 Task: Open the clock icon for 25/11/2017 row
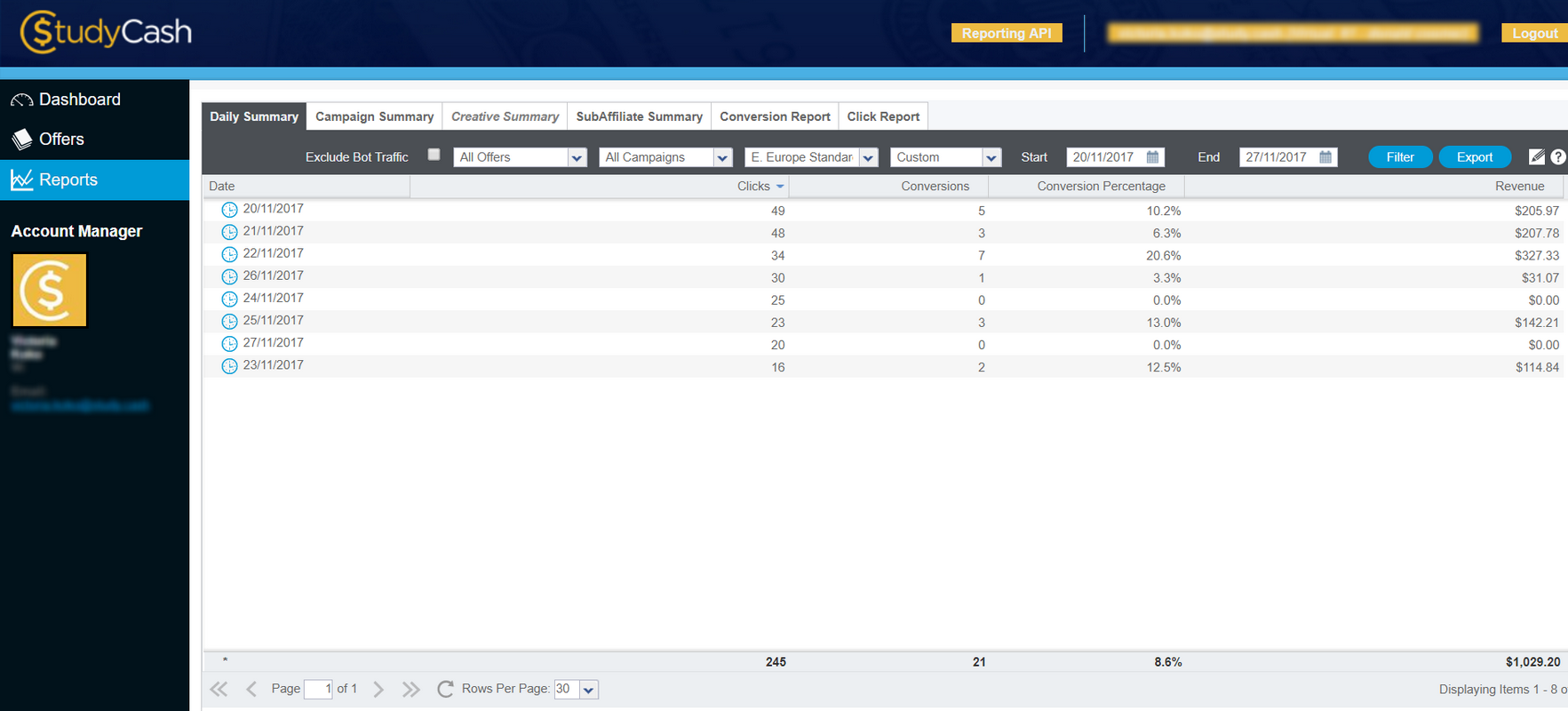[x=229, y=321]
